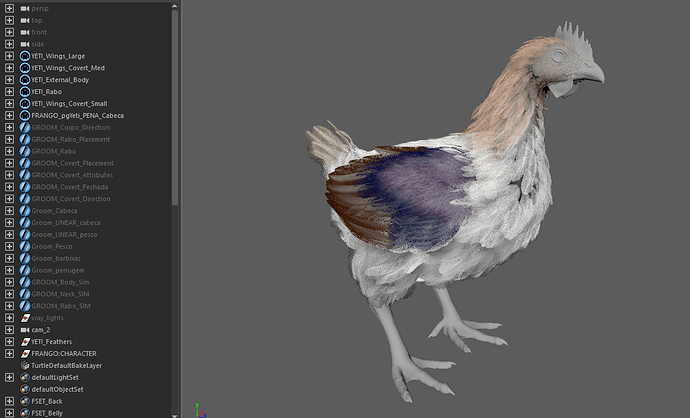
Task: Expand the top camera node
Action: click(x=9, y=20)
